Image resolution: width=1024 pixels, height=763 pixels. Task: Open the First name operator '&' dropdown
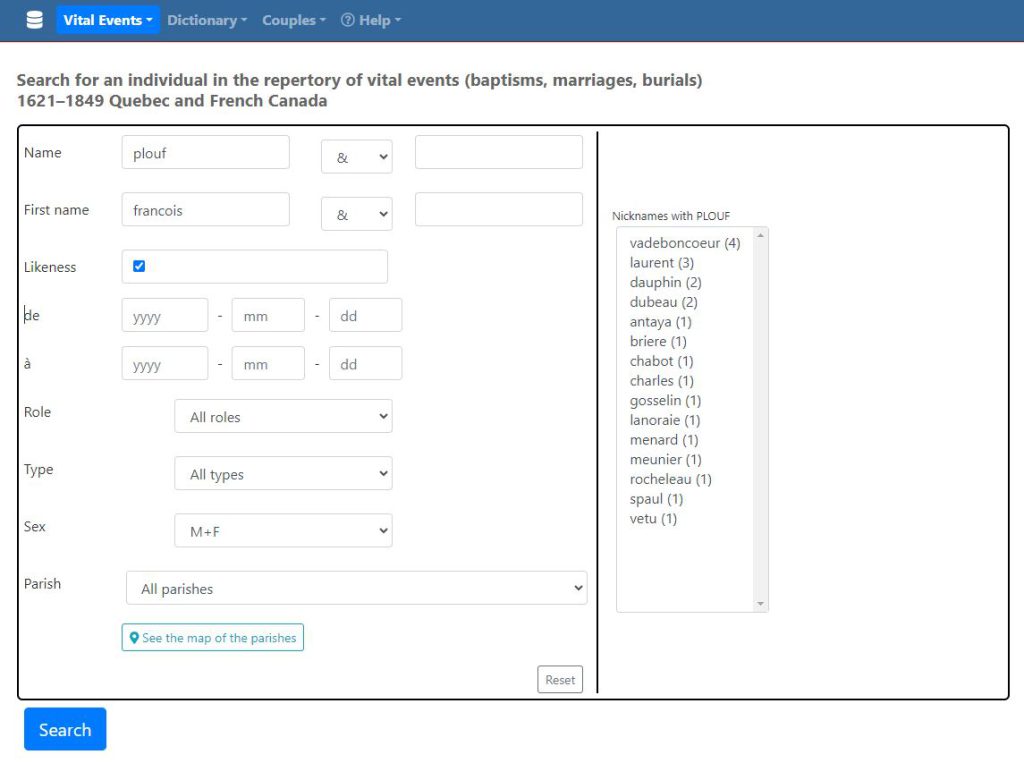tap(357, 214)
